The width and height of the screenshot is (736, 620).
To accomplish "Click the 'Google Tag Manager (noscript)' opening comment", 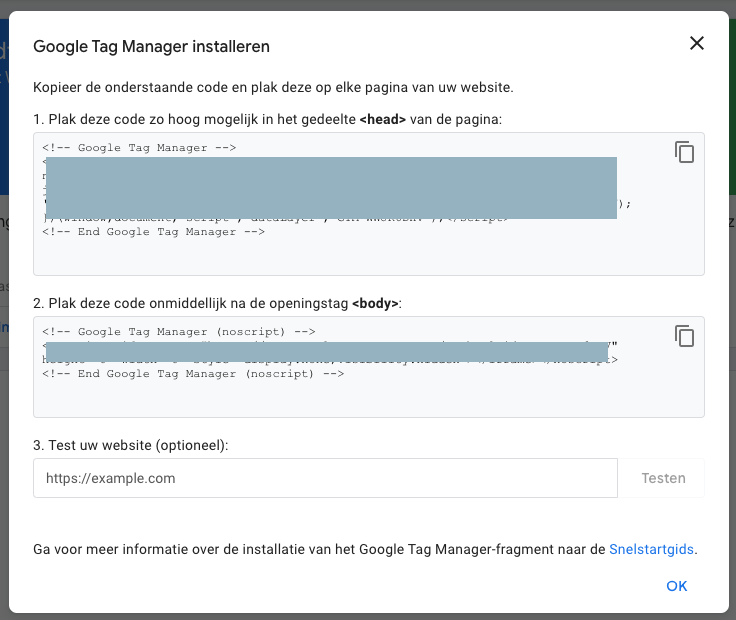I will point(179,331).
